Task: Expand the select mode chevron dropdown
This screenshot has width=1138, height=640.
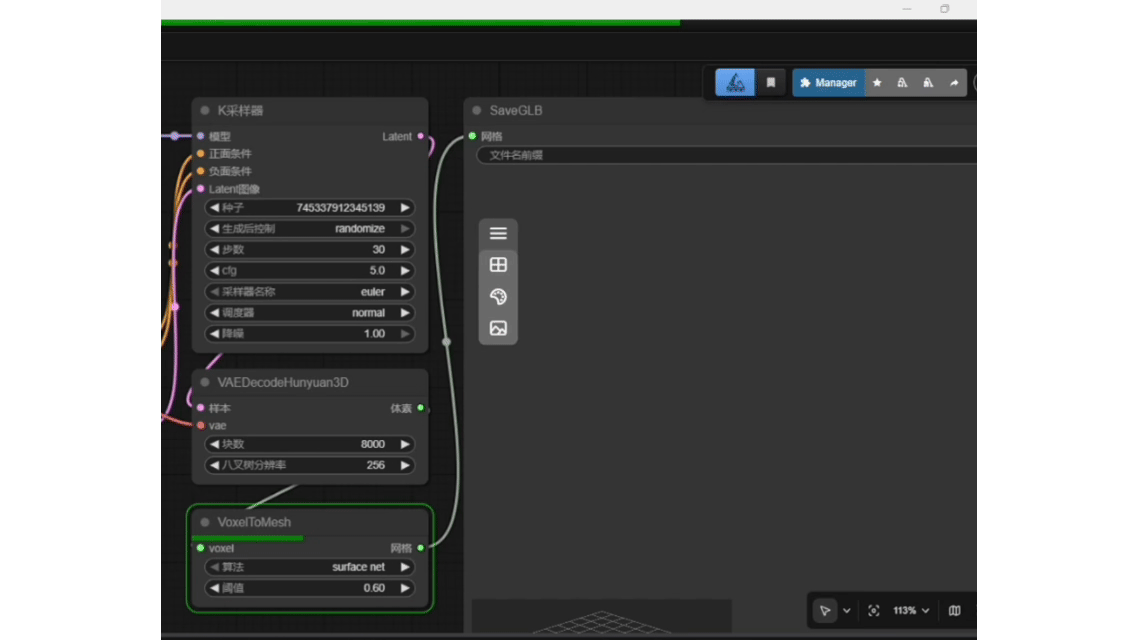Action: tap(847, 610)
